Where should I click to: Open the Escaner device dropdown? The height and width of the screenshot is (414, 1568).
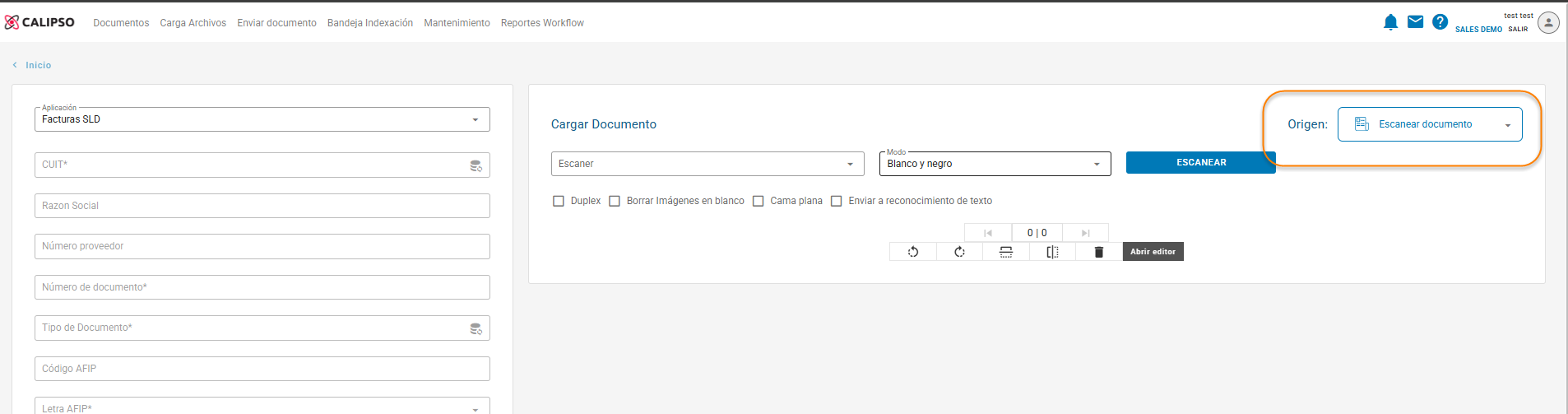click(707, 164)
